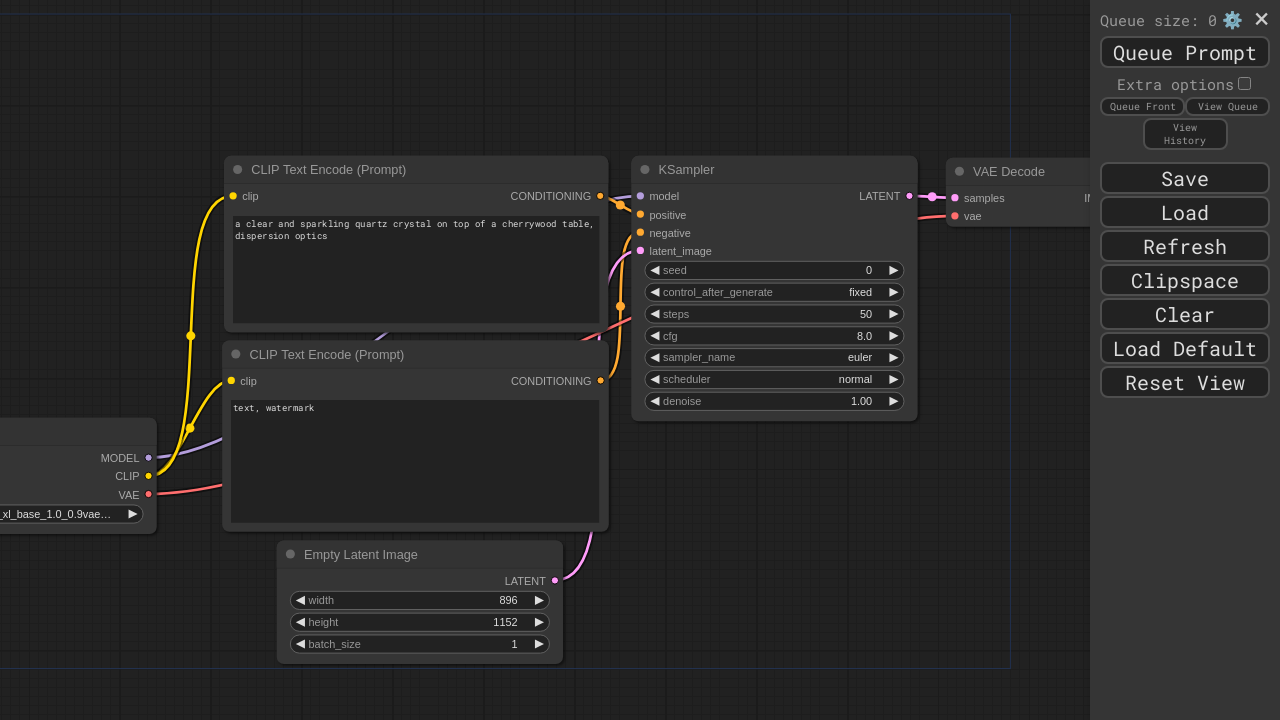Open the sampler_name euler dropdown
The width and height of the screenshot is (1280, 720).
pyautogui.click(x=774, y=358)
